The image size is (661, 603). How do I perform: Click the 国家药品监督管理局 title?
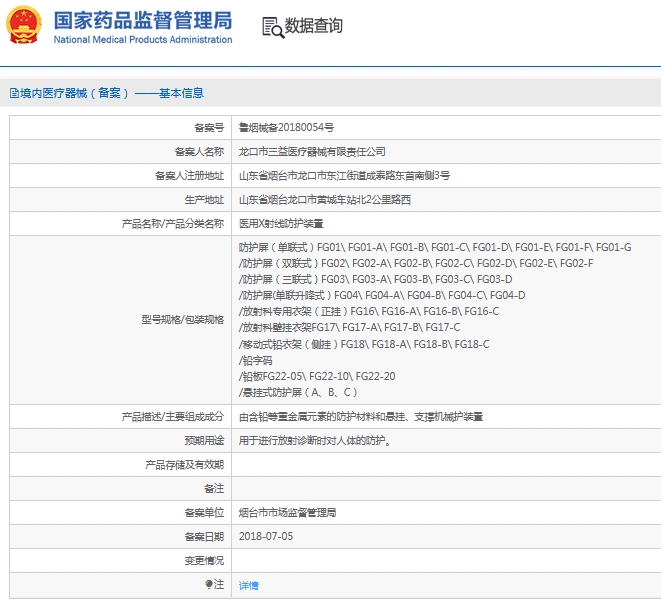point(143,20)
